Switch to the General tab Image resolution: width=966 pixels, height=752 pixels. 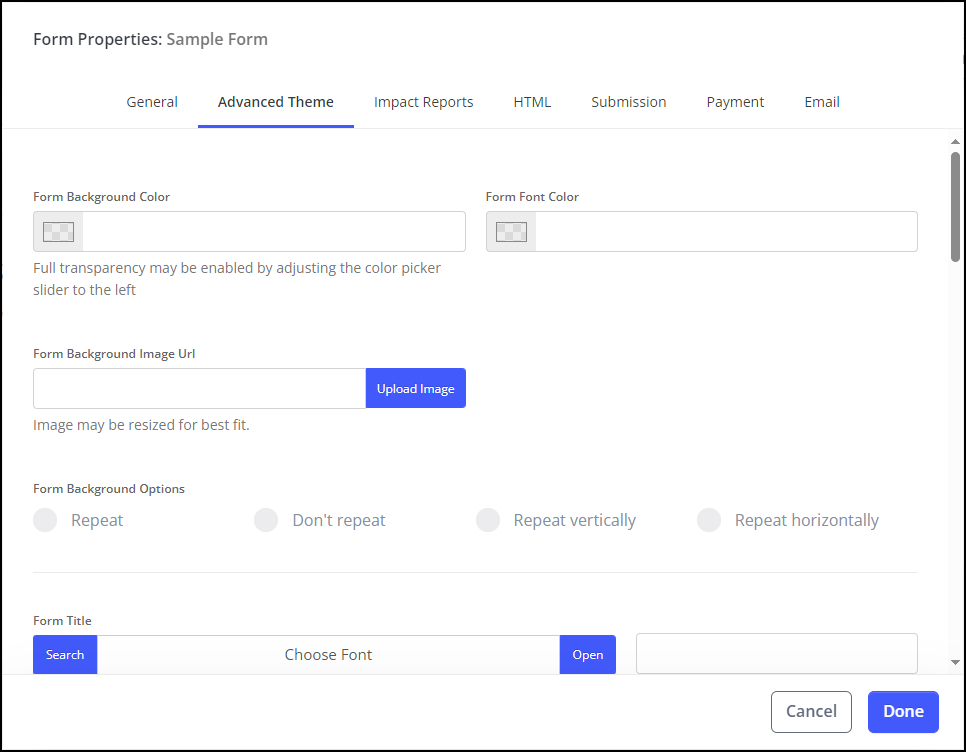point(152,102)
